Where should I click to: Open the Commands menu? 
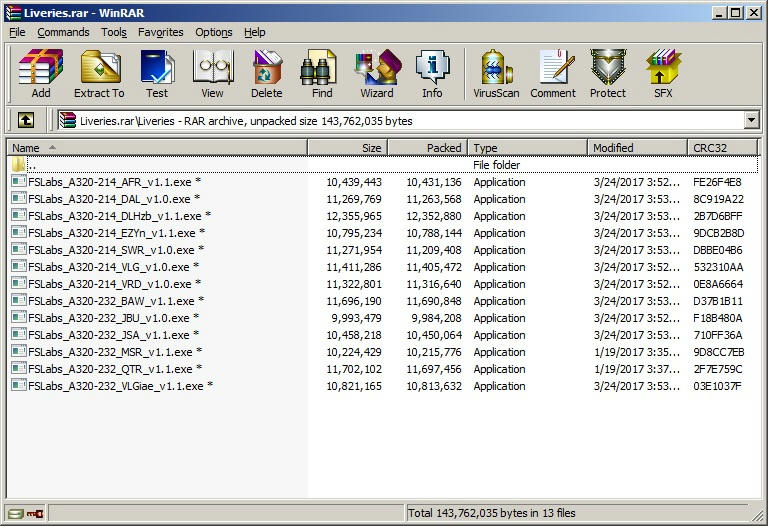tap(63, 32)
